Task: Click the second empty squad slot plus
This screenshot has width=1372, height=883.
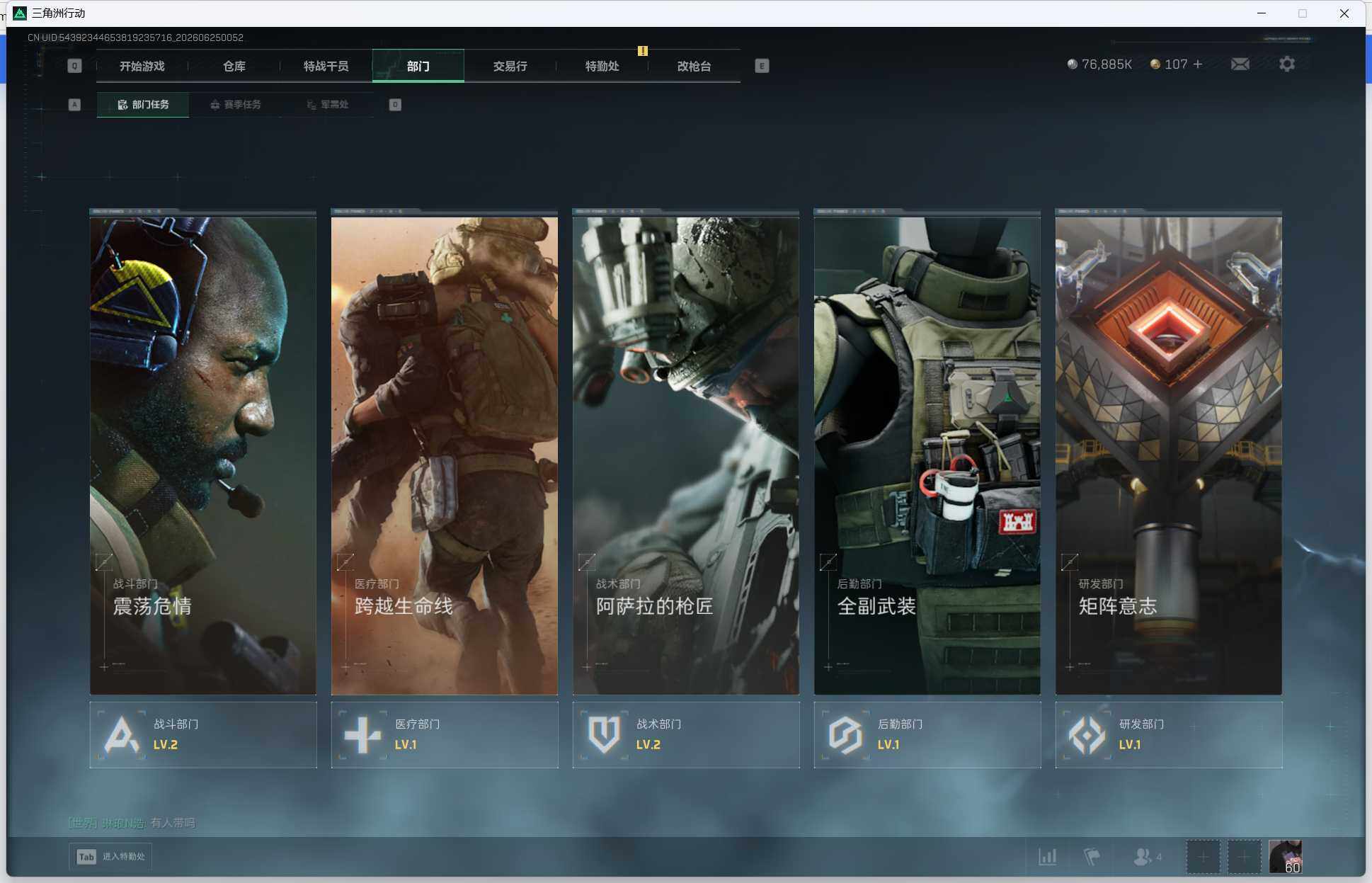Action: click(x=1244, y=857)
